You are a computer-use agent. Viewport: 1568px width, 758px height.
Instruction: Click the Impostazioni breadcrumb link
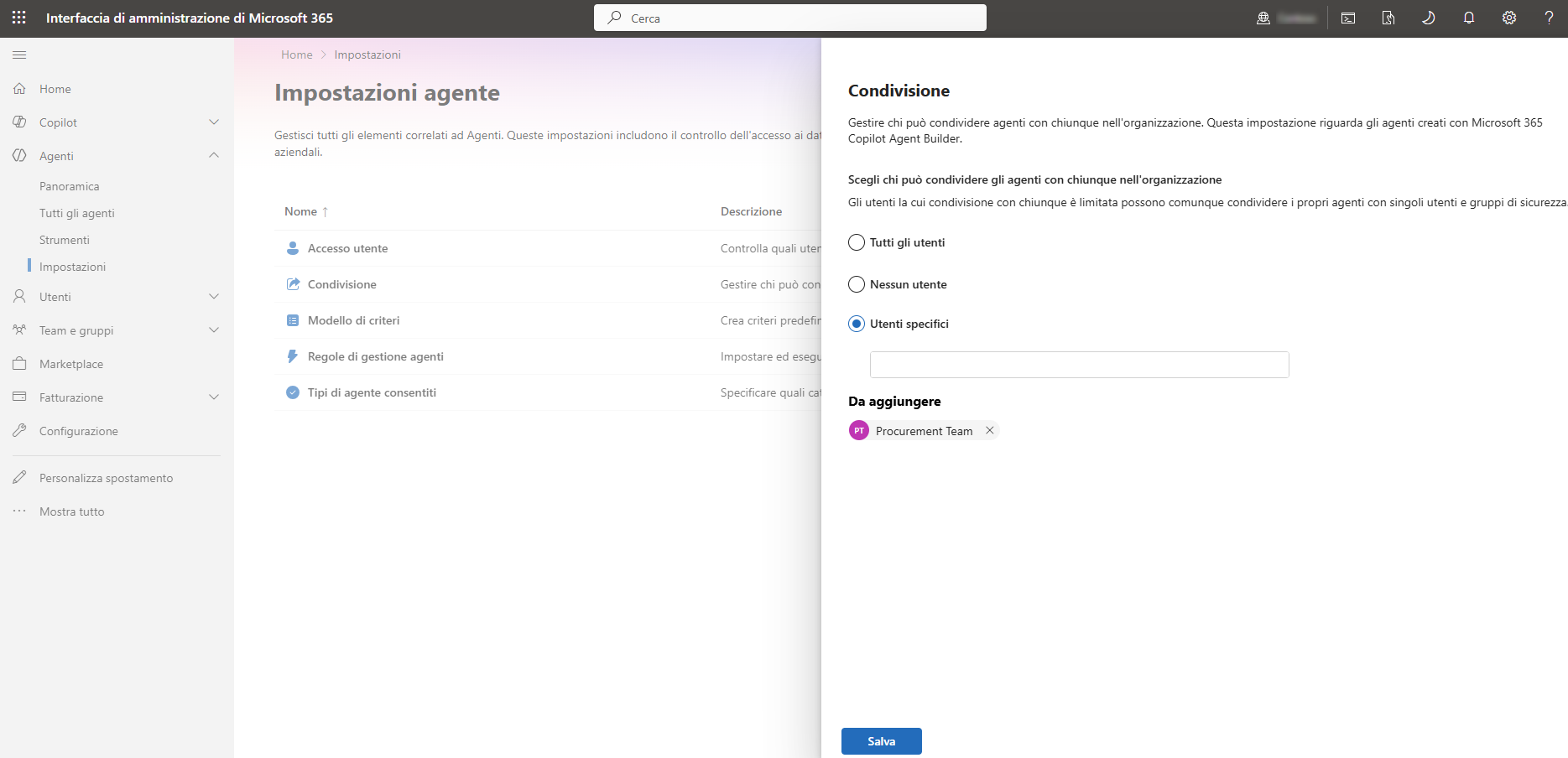click(367, 55)
